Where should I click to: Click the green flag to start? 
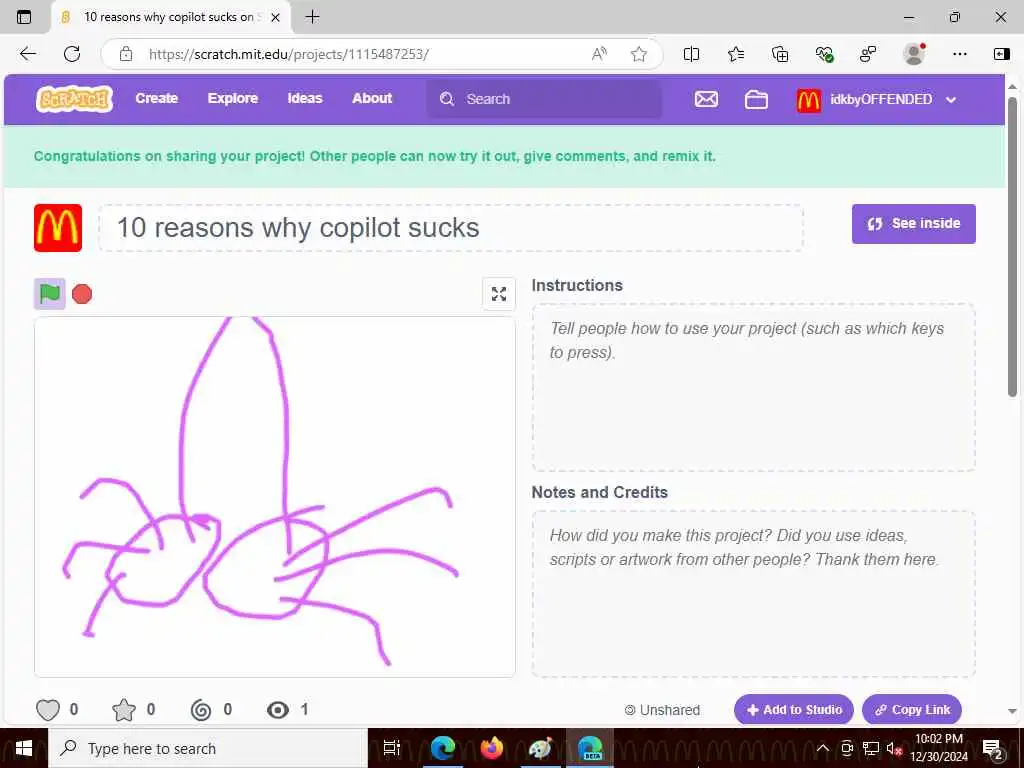point(50,294)
